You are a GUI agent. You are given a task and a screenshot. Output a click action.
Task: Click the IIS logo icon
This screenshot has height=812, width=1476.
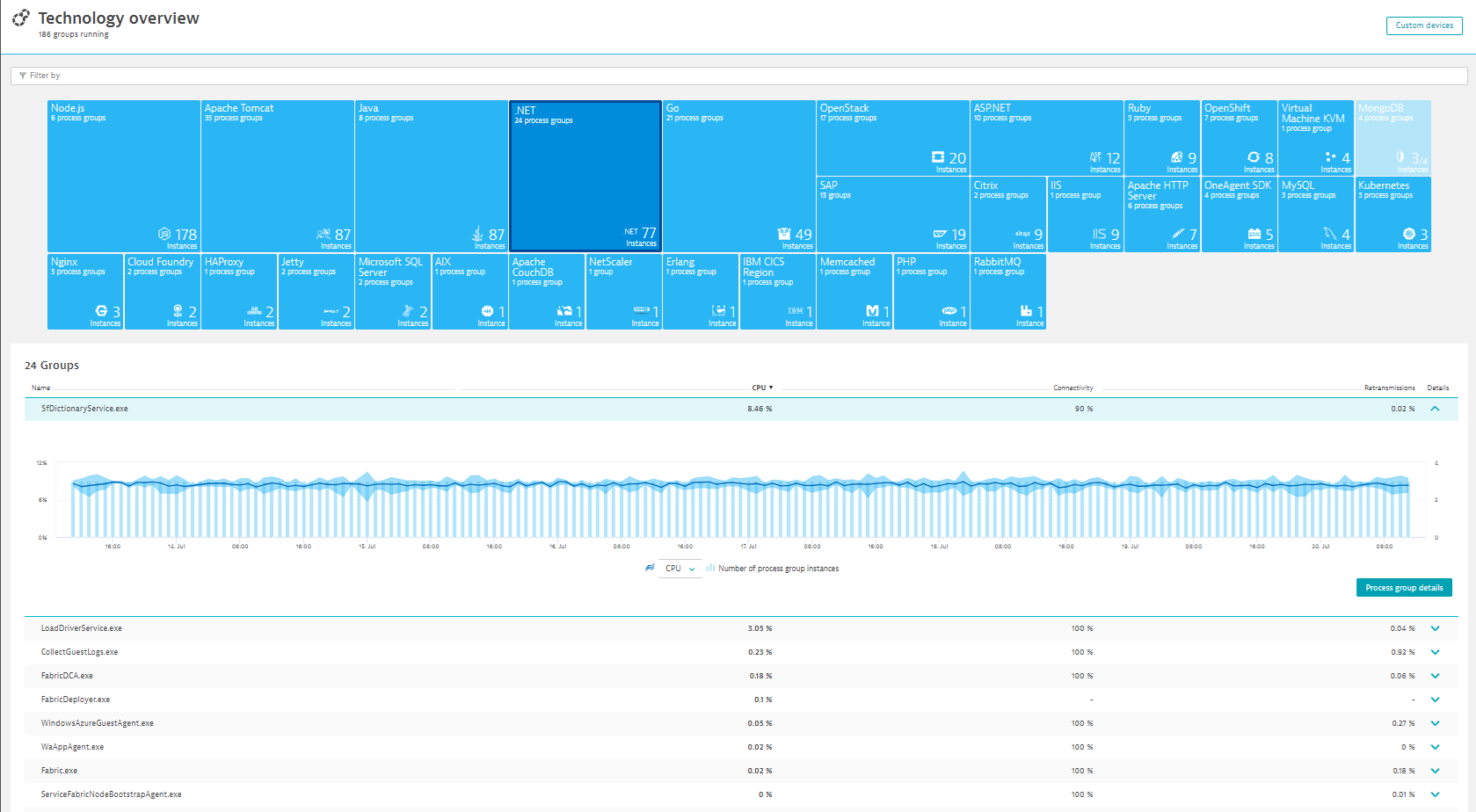pos(1100,234)
